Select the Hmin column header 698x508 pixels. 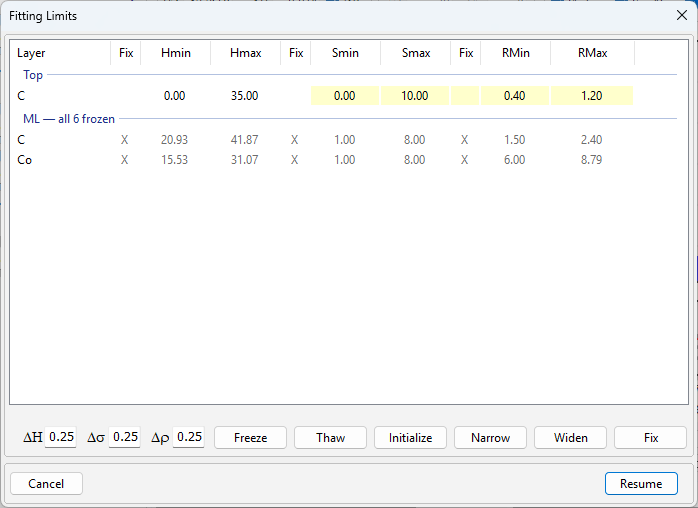tap(176, 53)
